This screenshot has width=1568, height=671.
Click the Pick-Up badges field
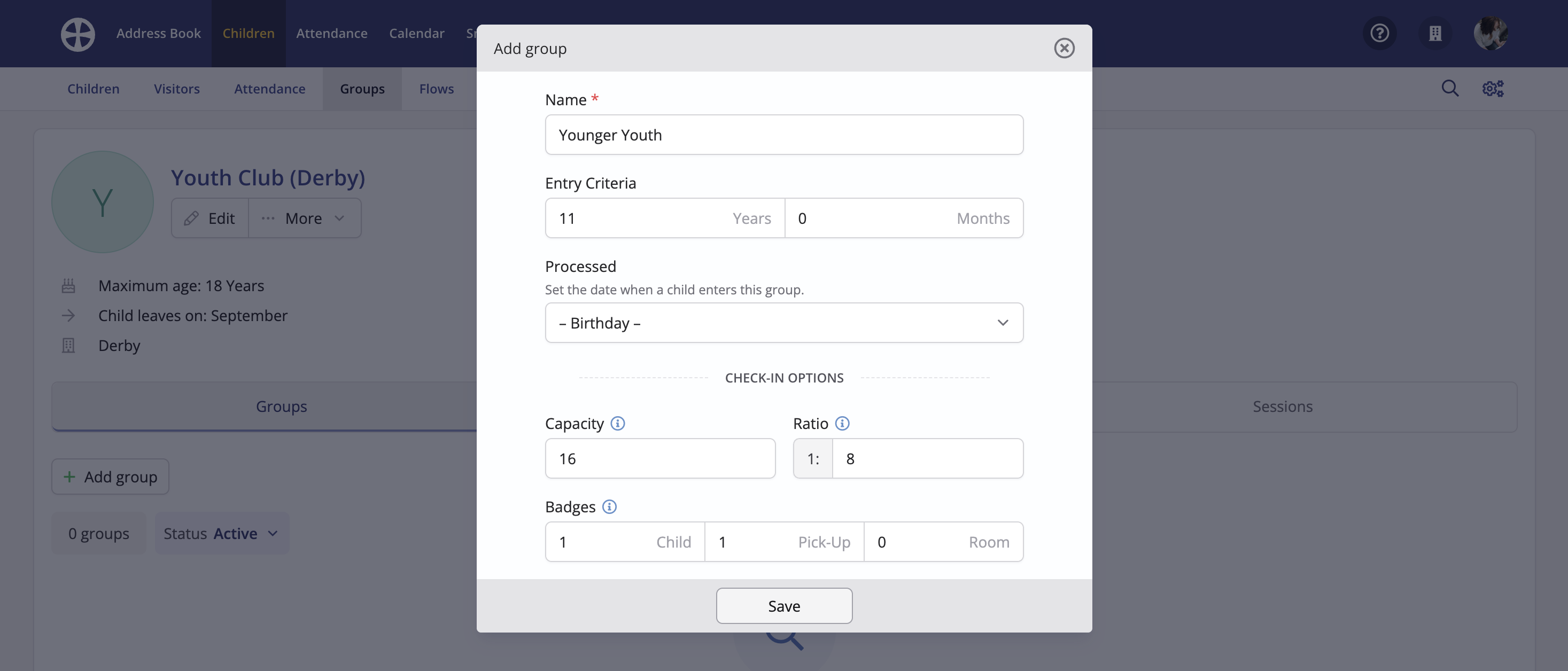pyautogui.click(x=784, y=542)
